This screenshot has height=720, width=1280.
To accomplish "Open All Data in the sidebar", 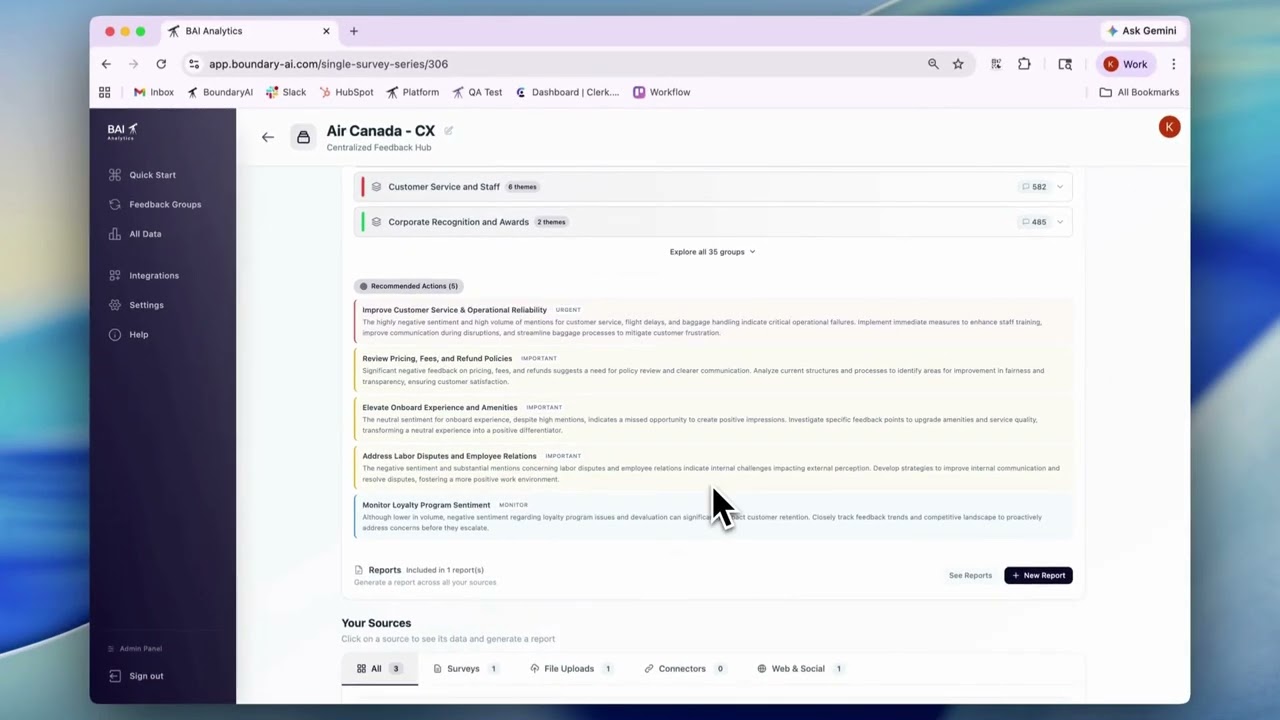I will coord(134,234).
